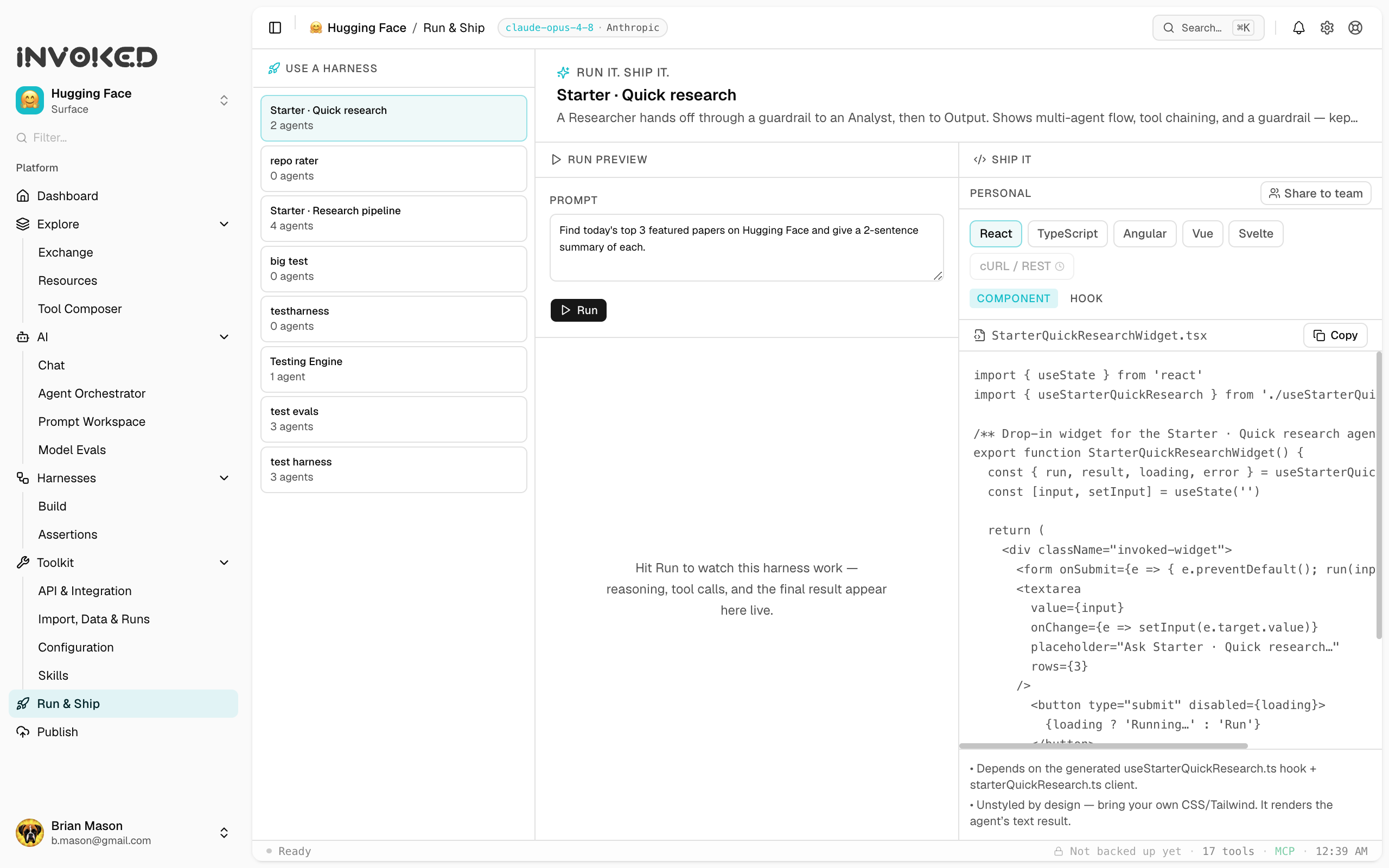Image resolution: width=1389 pixels, height=868 pixels.
Task: Collapse the AI section chevron
Action: [x=224, y=337]
